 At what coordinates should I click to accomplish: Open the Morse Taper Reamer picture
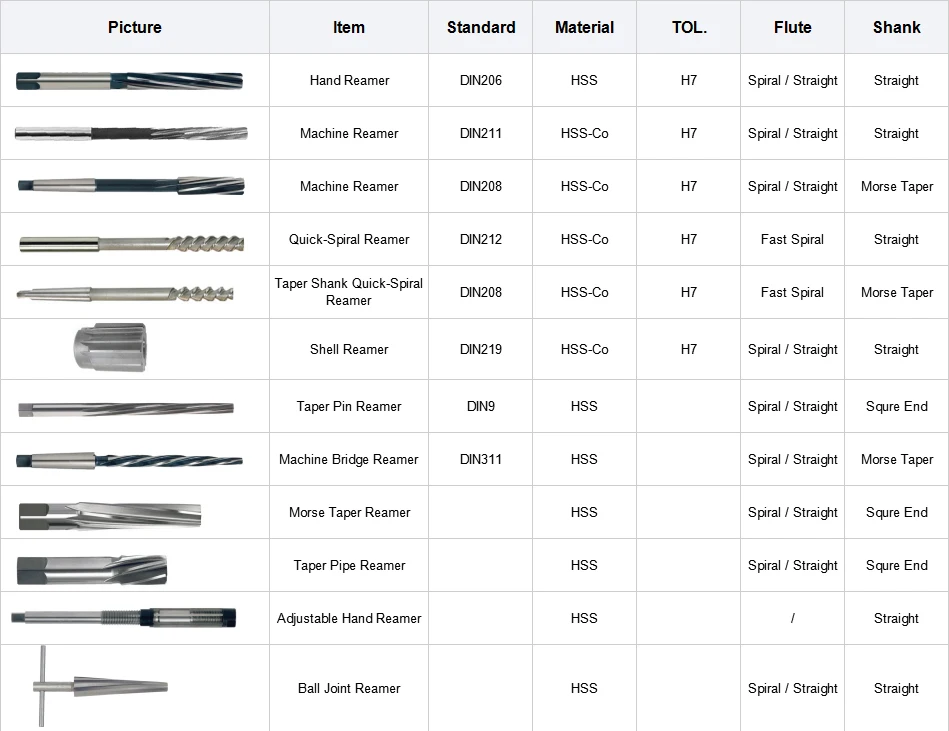110,516
